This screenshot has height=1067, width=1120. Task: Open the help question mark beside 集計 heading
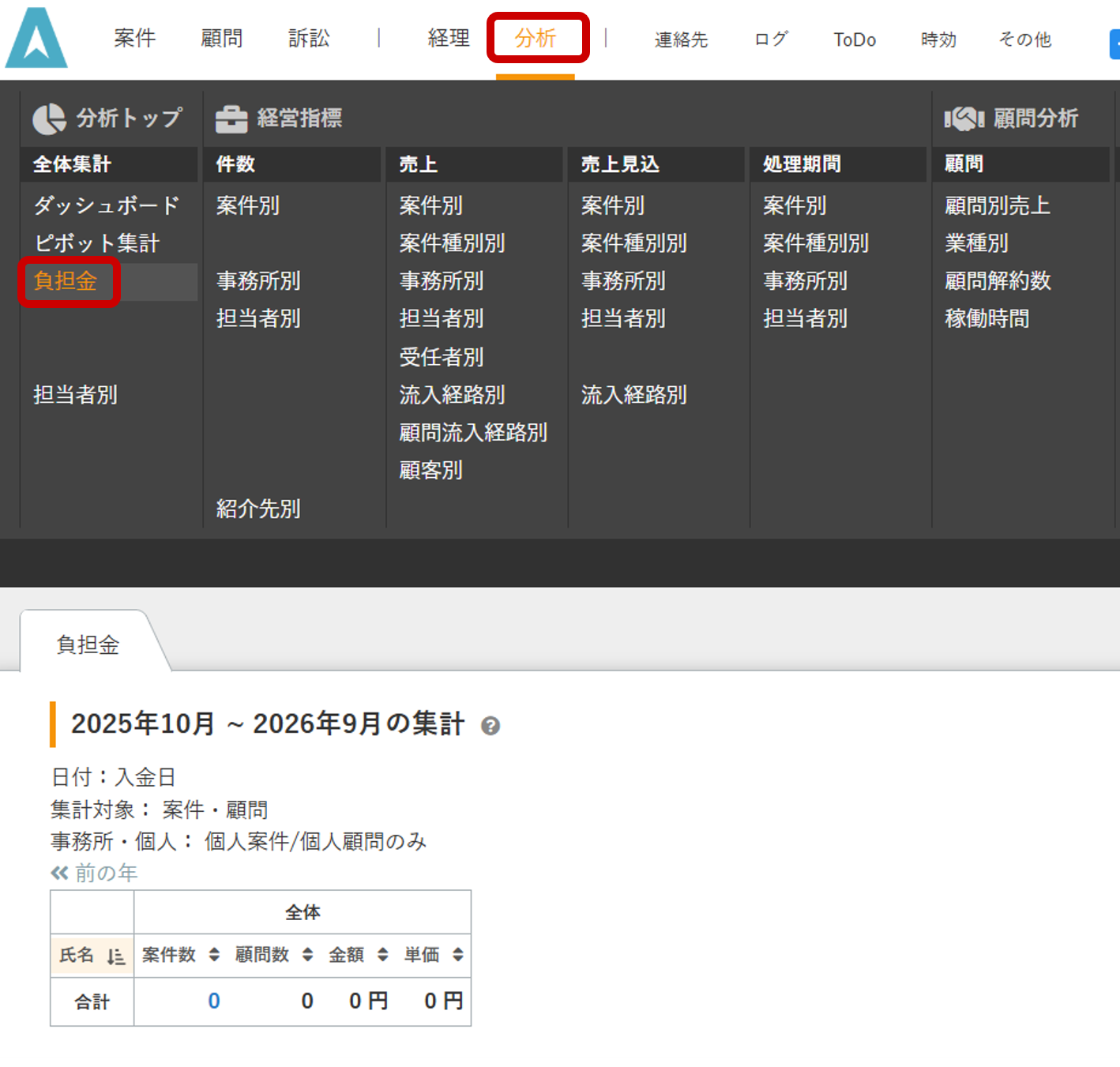490,726
